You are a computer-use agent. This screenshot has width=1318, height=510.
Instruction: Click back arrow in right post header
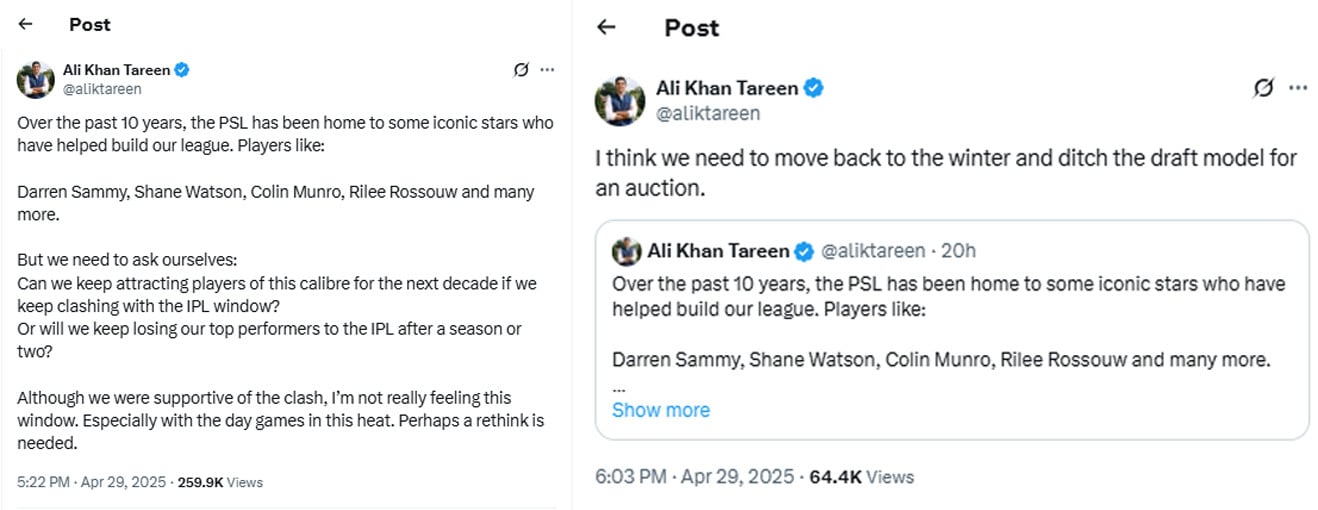coord(606,27)
